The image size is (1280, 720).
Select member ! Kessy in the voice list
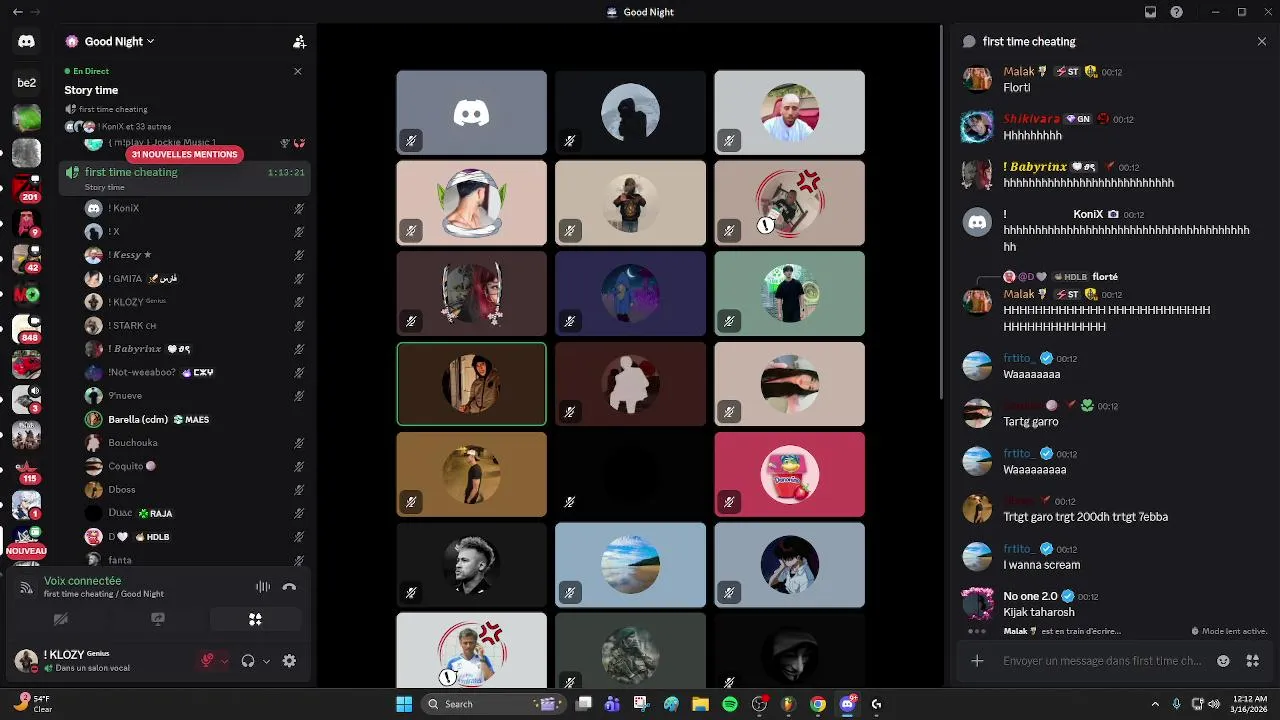click(x=196, y=255)
